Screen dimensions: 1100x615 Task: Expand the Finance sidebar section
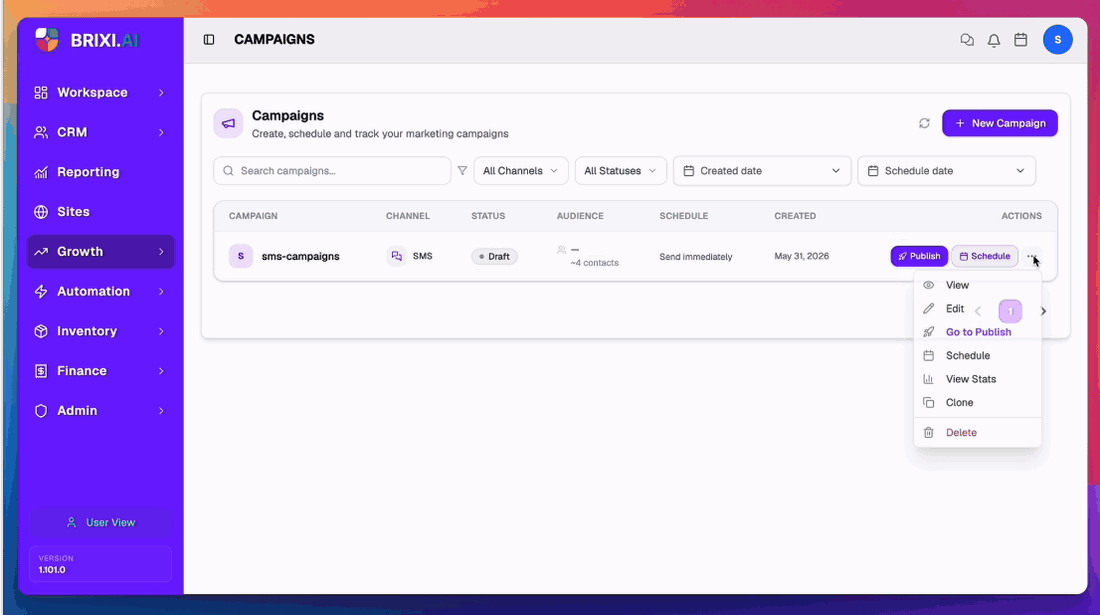(100, 371)
